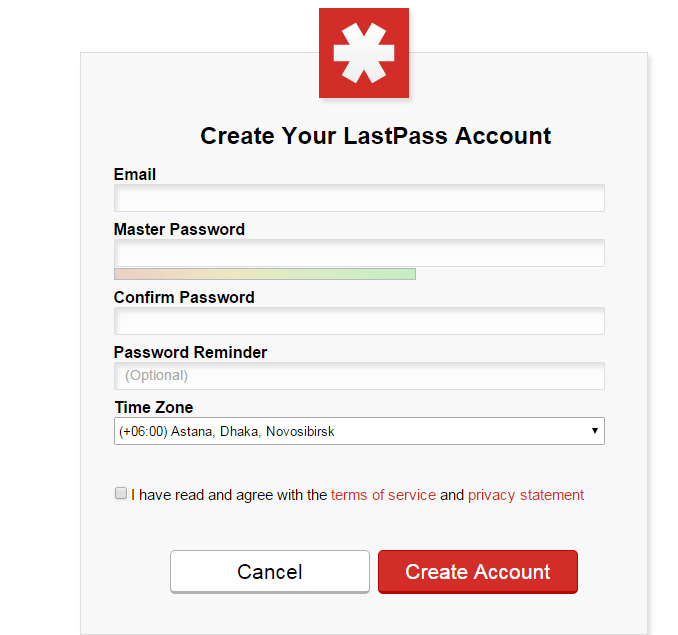Click the LastPass asterisk logo

[x=364, y=53]
